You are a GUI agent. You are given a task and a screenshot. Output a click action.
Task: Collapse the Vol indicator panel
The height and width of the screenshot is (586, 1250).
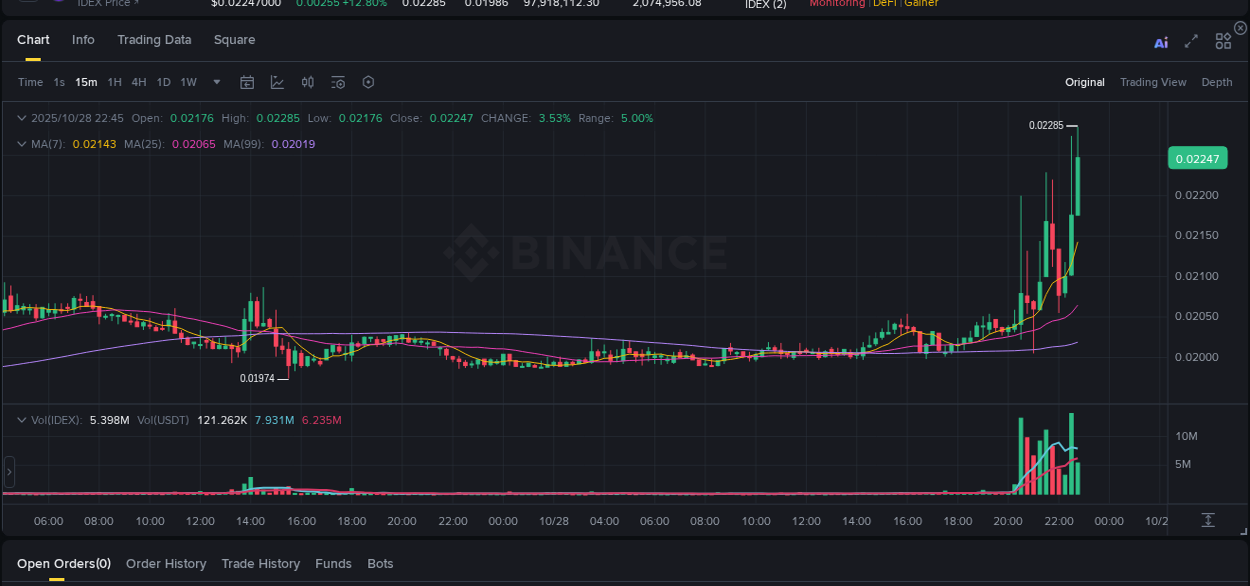click(x=21, y=420)
